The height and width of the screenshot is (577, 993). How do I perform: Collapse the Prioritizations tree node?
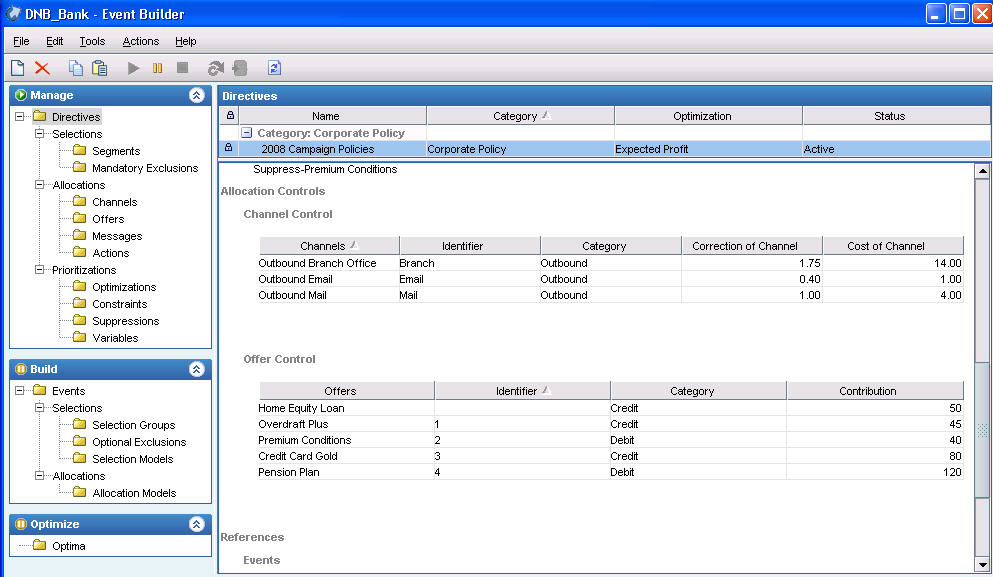(39, 269)
